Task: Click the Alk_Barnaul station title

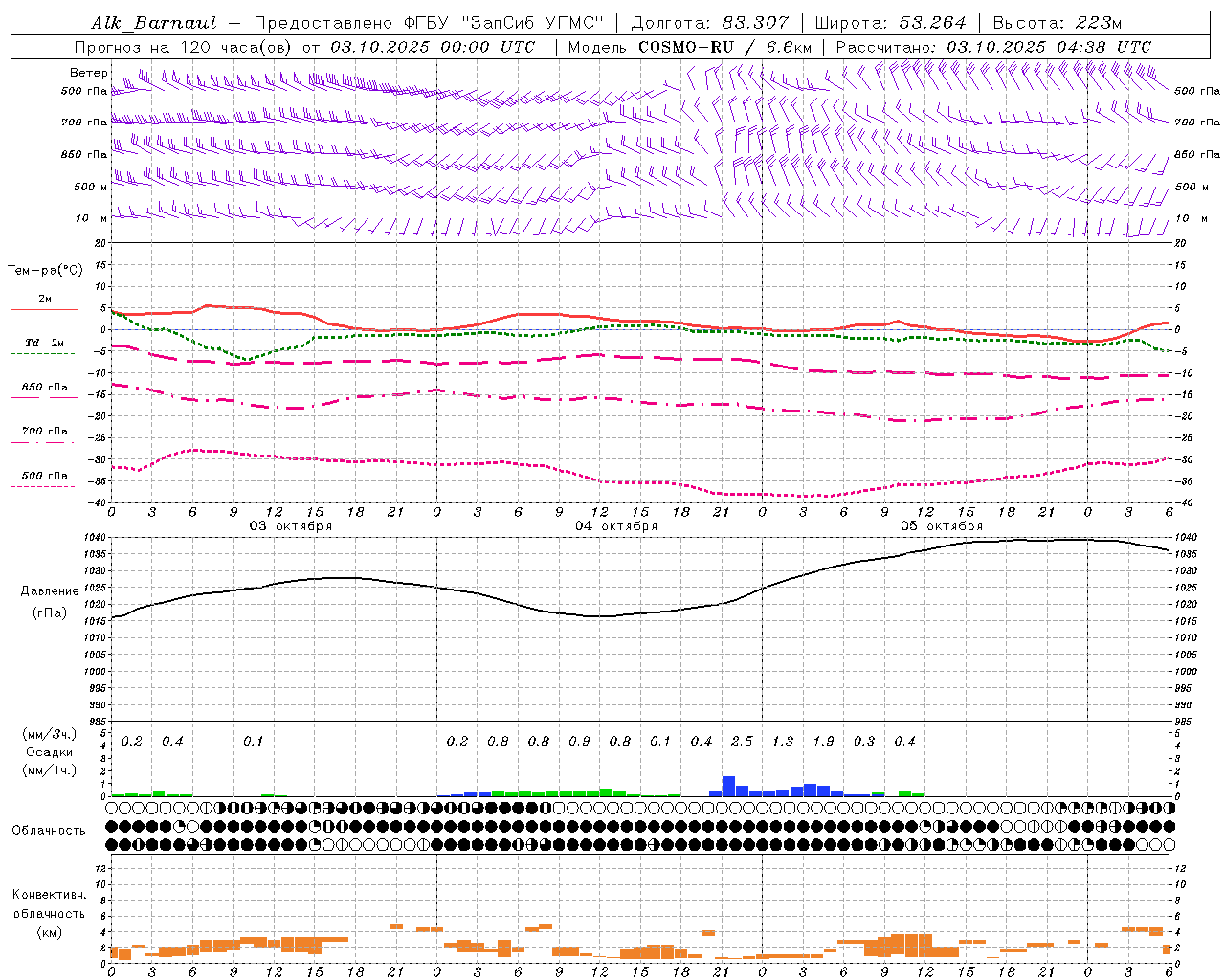Action: coord(154,23)
